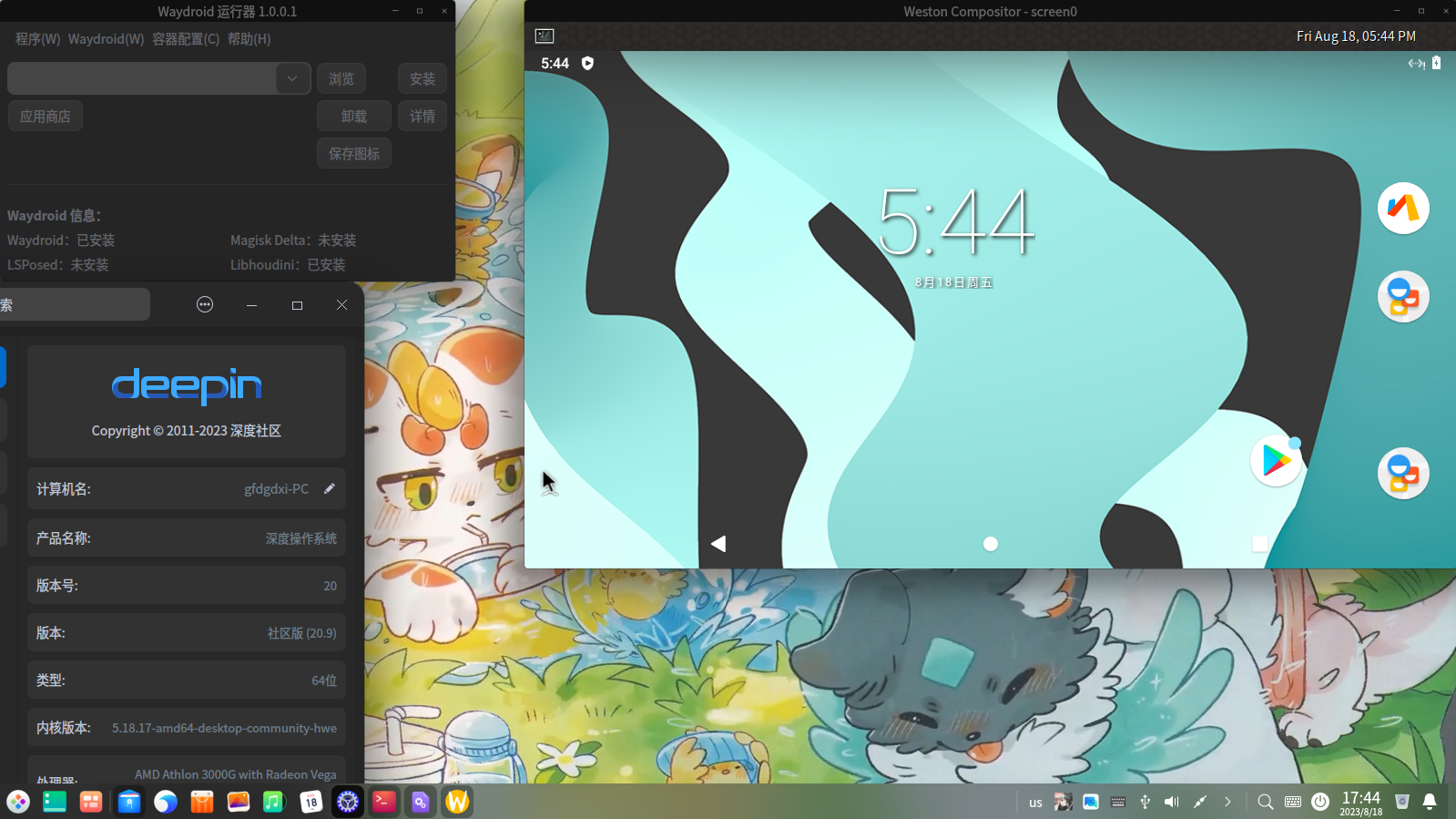Select the computer name gfdgdxi-PC
Screen dimensions: 1456x819
coord(276,489)
